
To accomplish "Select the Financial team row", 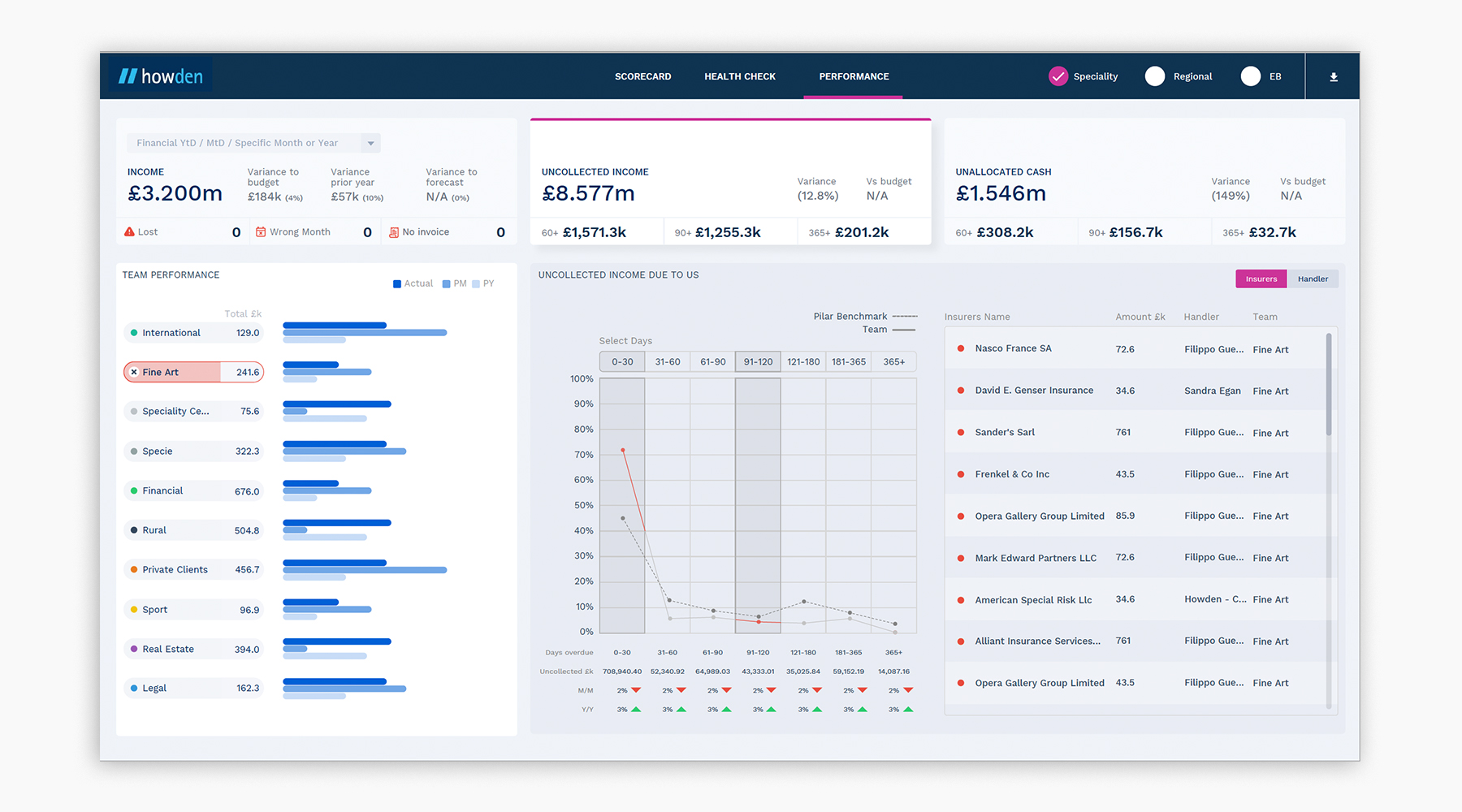I will click(x=193, y=490).
